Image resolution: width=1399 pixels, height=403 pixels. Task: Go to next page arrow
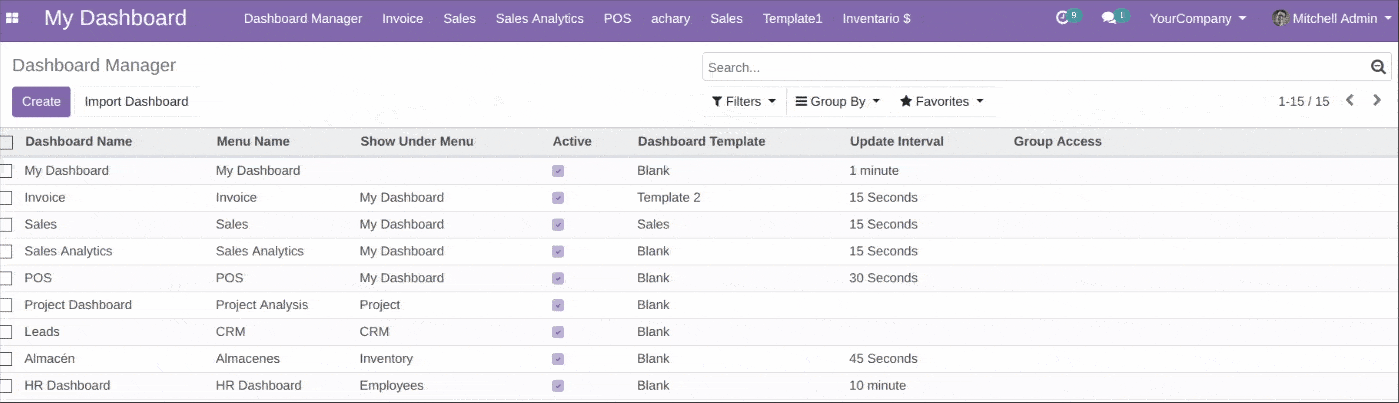pyautogui.click(x=1377, y=100)
